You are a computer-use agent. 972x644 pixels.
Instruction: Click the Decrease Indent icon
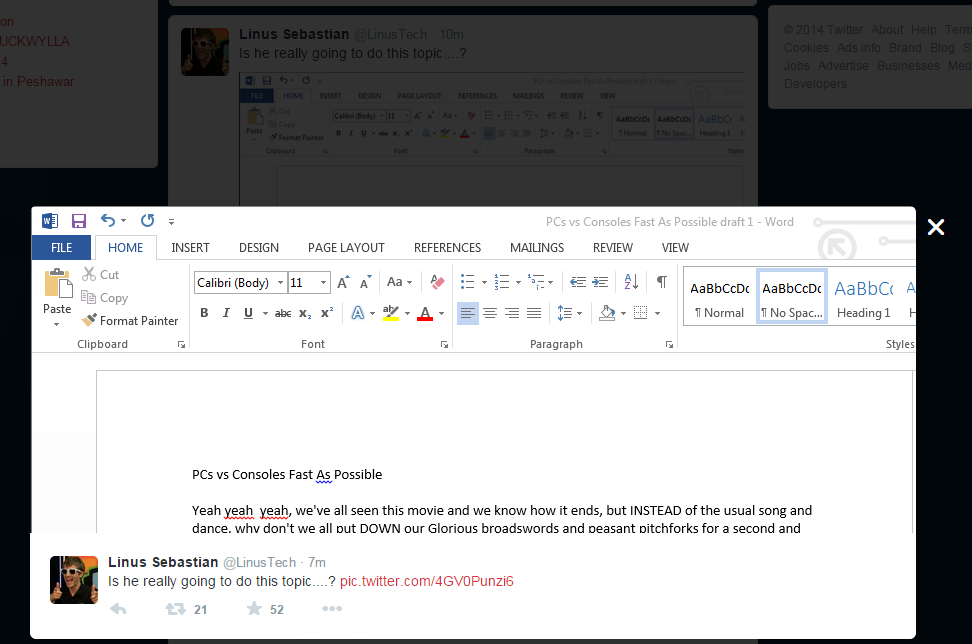(578, 282)
